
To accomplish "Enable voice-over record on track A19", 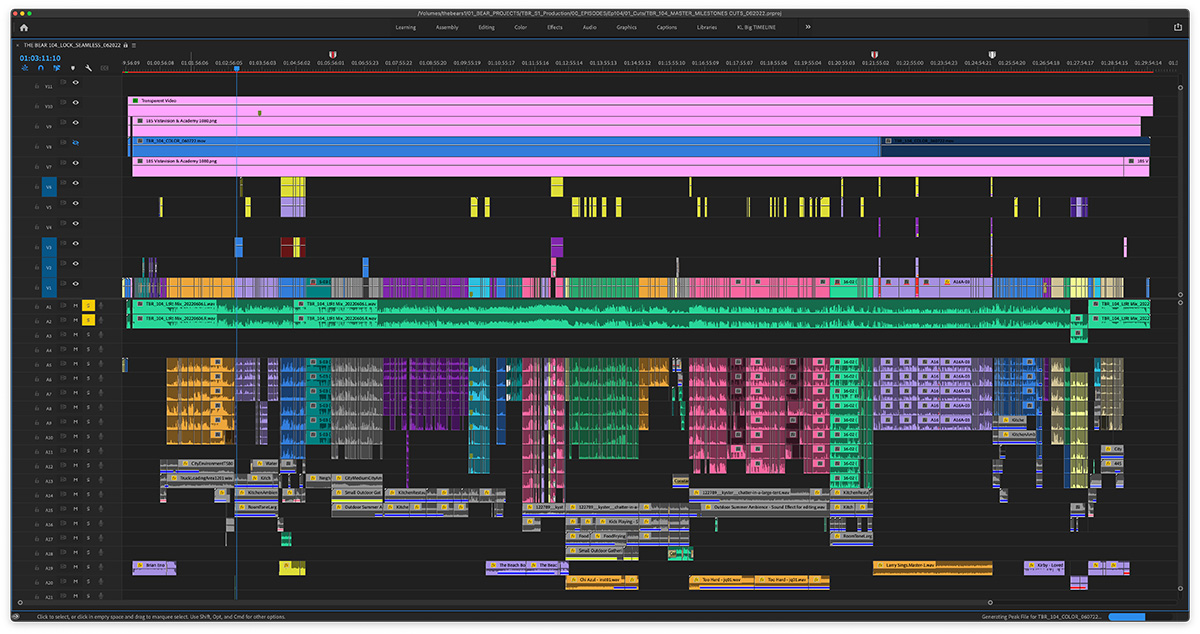I will tap(101, 568).
